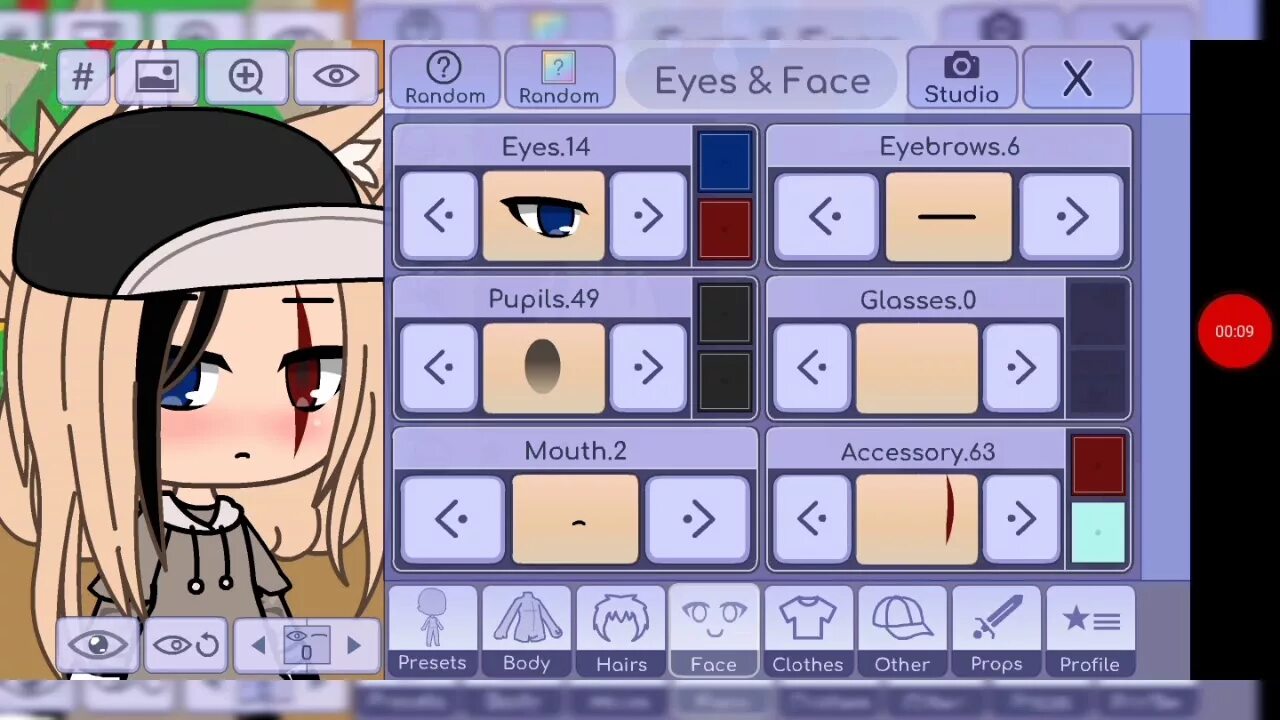Tap the Mouth.2 preview thumbnail
1280x720 pixels.
(x=575, y=519)
